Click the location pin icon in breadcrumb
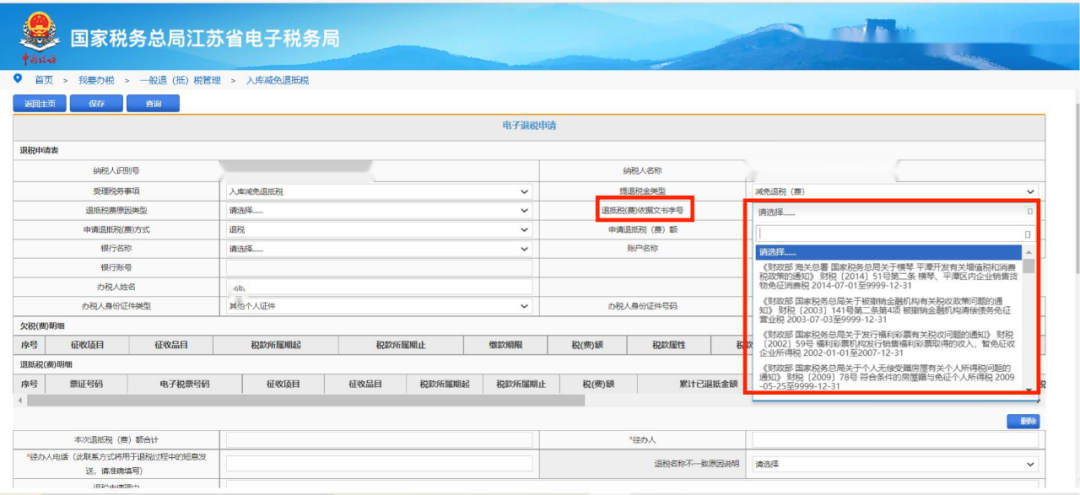1080x495 pixels. 18,78
